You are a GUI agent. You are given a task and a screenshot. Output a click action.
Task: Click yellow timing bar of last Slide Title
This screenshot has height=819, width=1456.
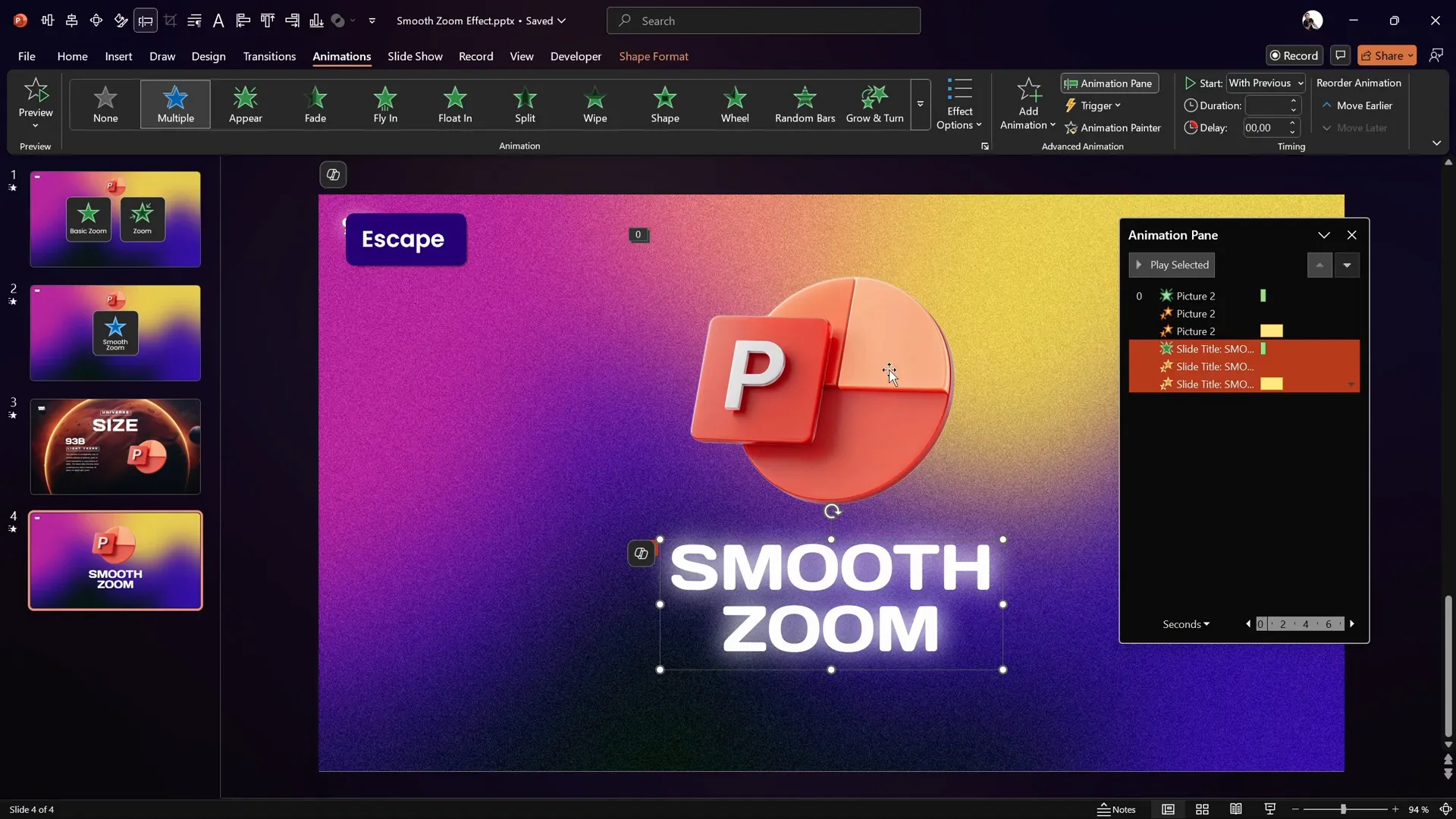coord(1272,384)
